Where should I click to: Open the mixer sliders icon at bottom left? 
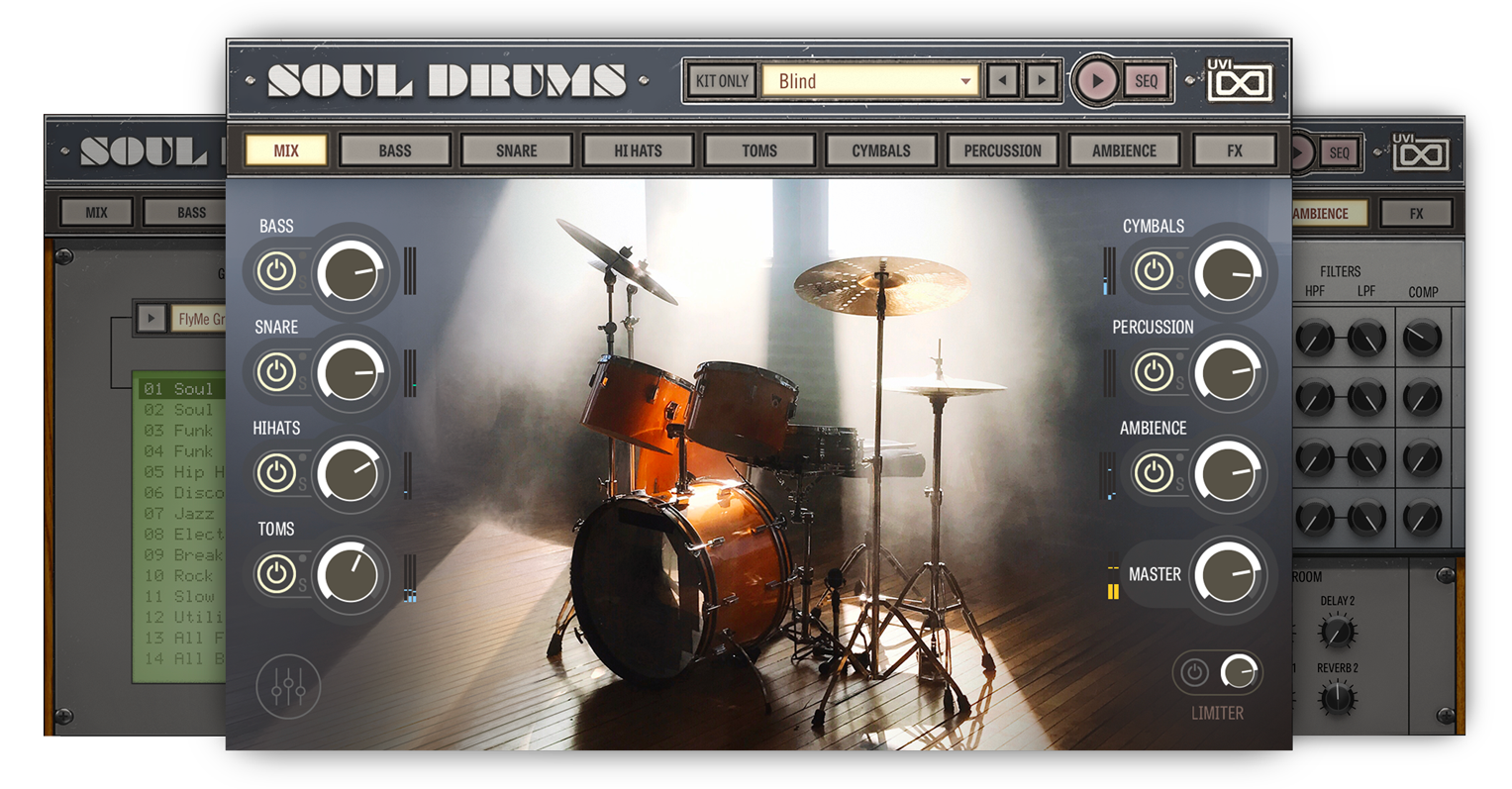288,685
